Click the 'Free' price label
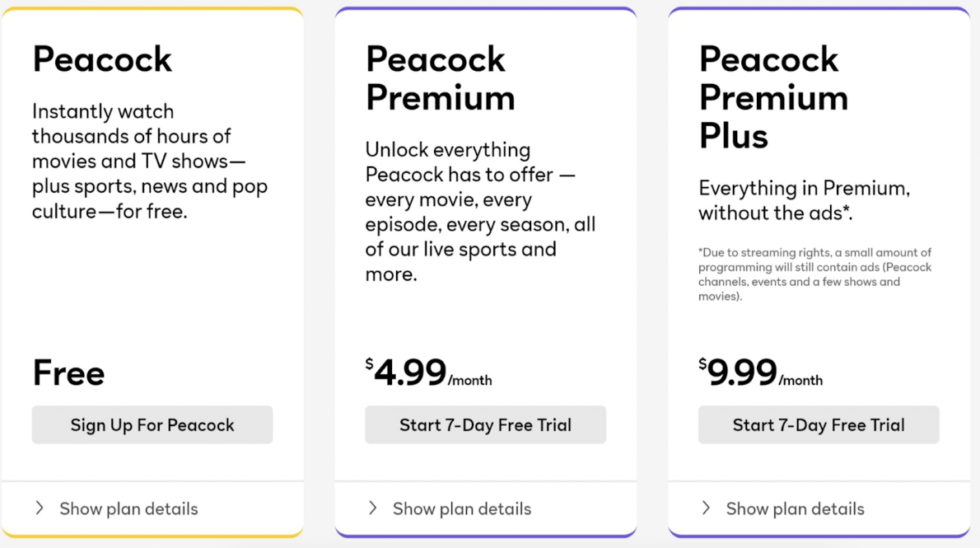 [69, 373]
